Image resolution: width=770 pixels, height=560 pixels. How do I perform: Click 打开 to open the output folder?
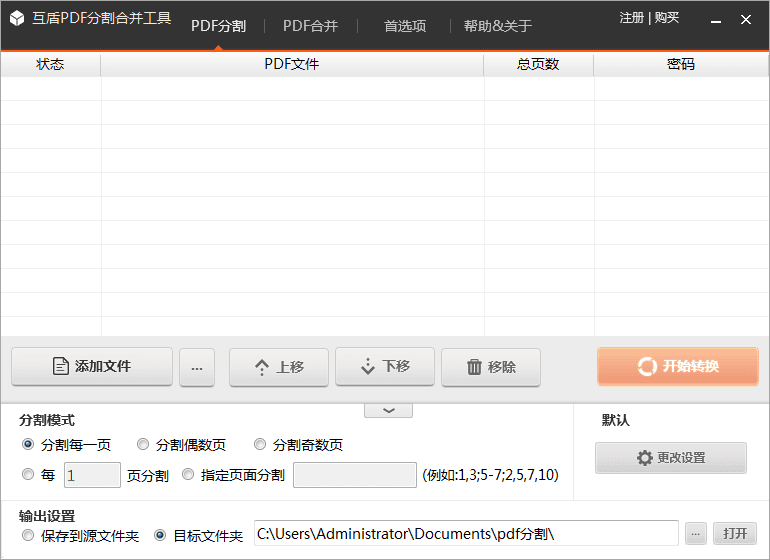735,534
